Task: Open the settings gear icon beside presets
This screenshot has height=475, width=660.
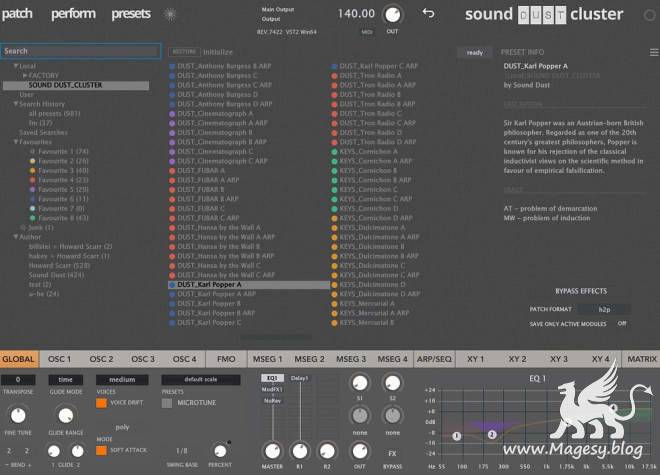Action: [170, 14]
